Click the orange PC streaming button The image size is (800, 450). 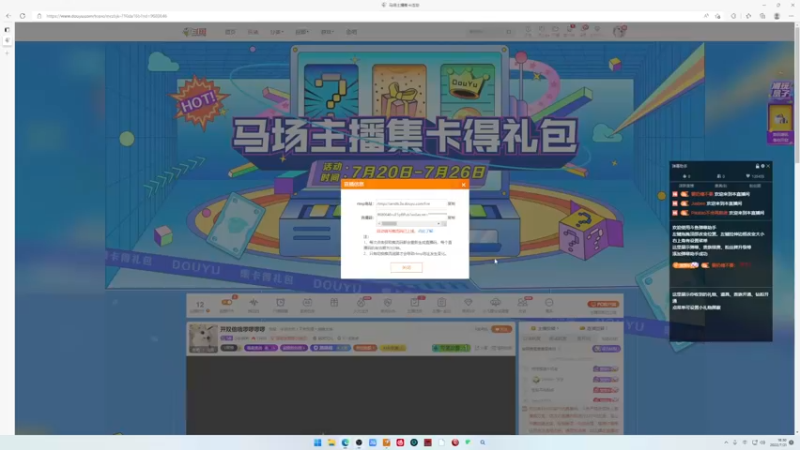[603, 304]
